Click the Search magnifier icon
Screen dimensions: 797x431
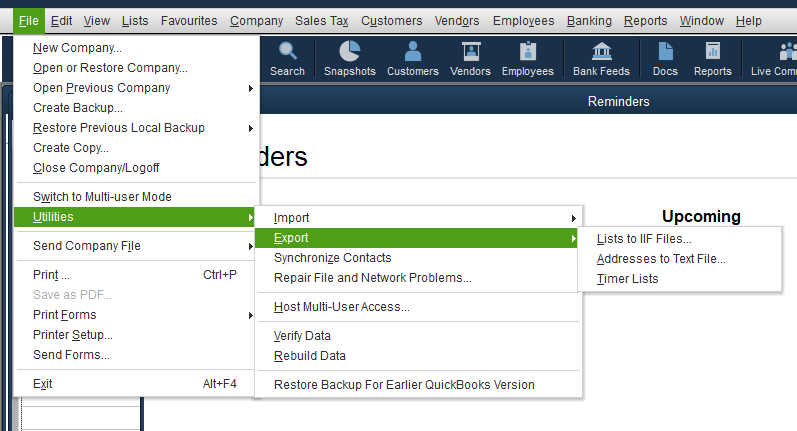coord(287,52)
